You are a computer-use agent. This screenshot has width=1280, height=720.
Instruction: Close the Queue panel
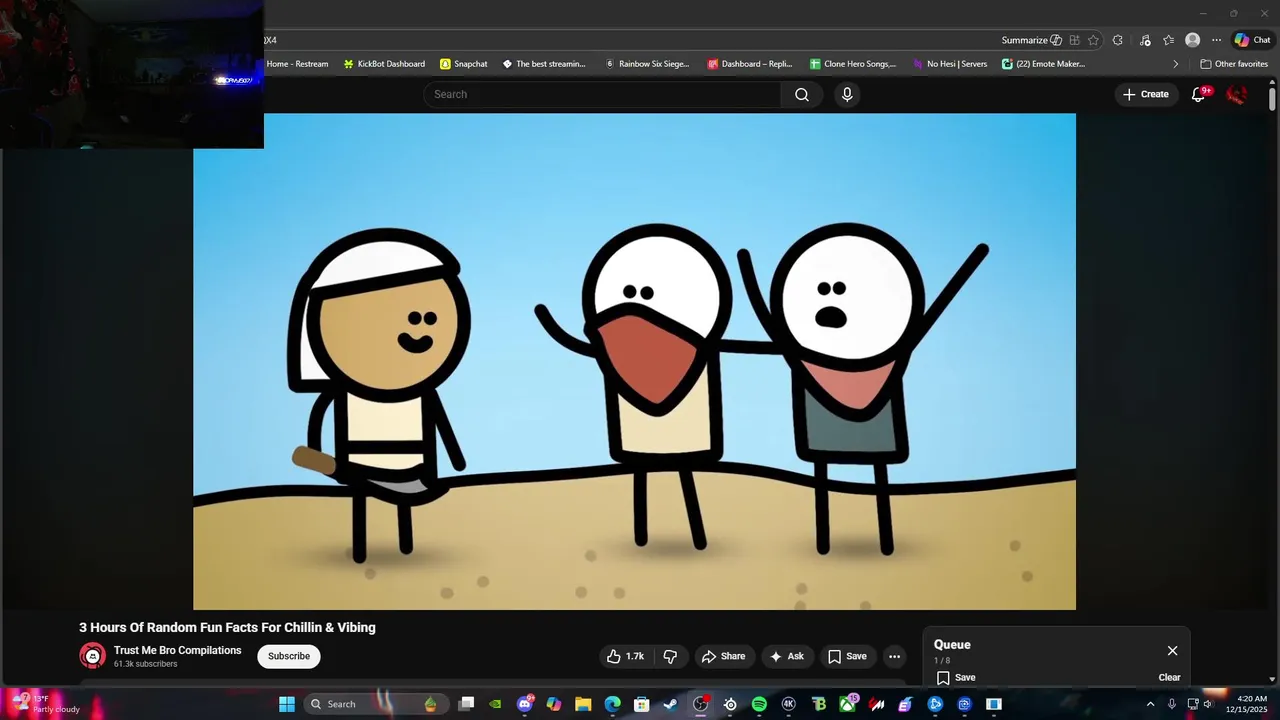1172,651
